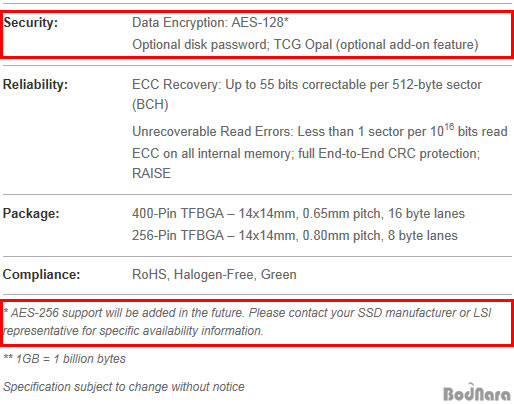The height and width of the screenshot is (404, 514).
Task: Click the RAISE text
Action: 152,173
